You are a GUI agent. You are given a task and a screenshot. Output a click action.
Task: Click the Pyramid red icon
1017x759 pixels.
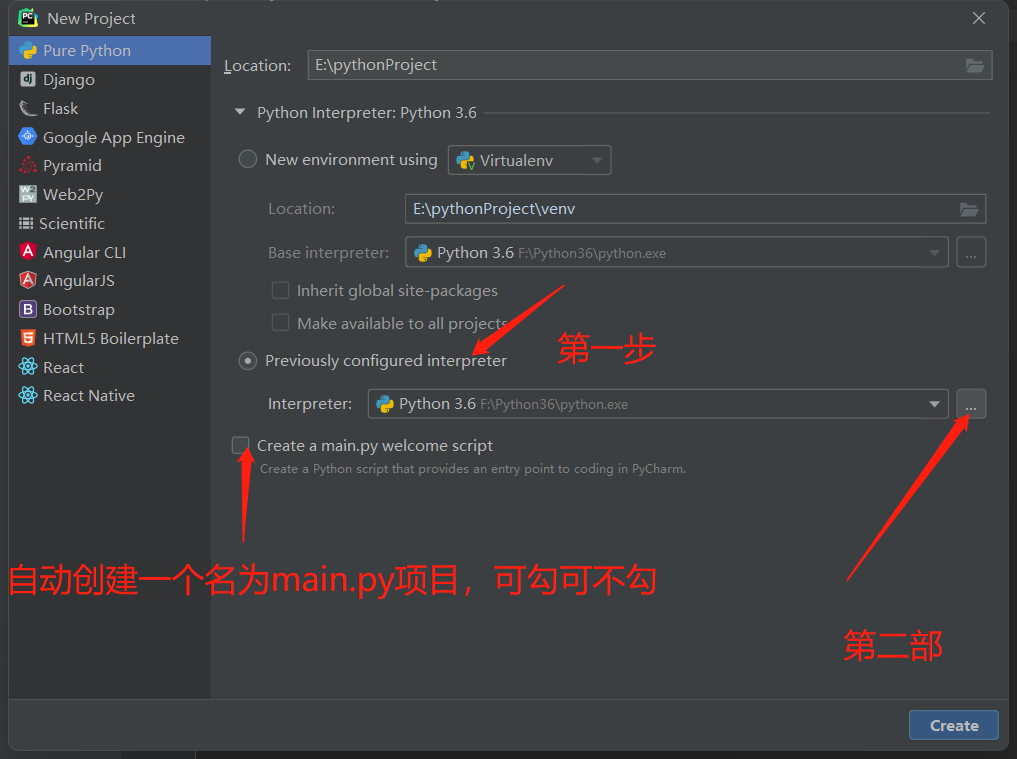(x=28, y=165)
